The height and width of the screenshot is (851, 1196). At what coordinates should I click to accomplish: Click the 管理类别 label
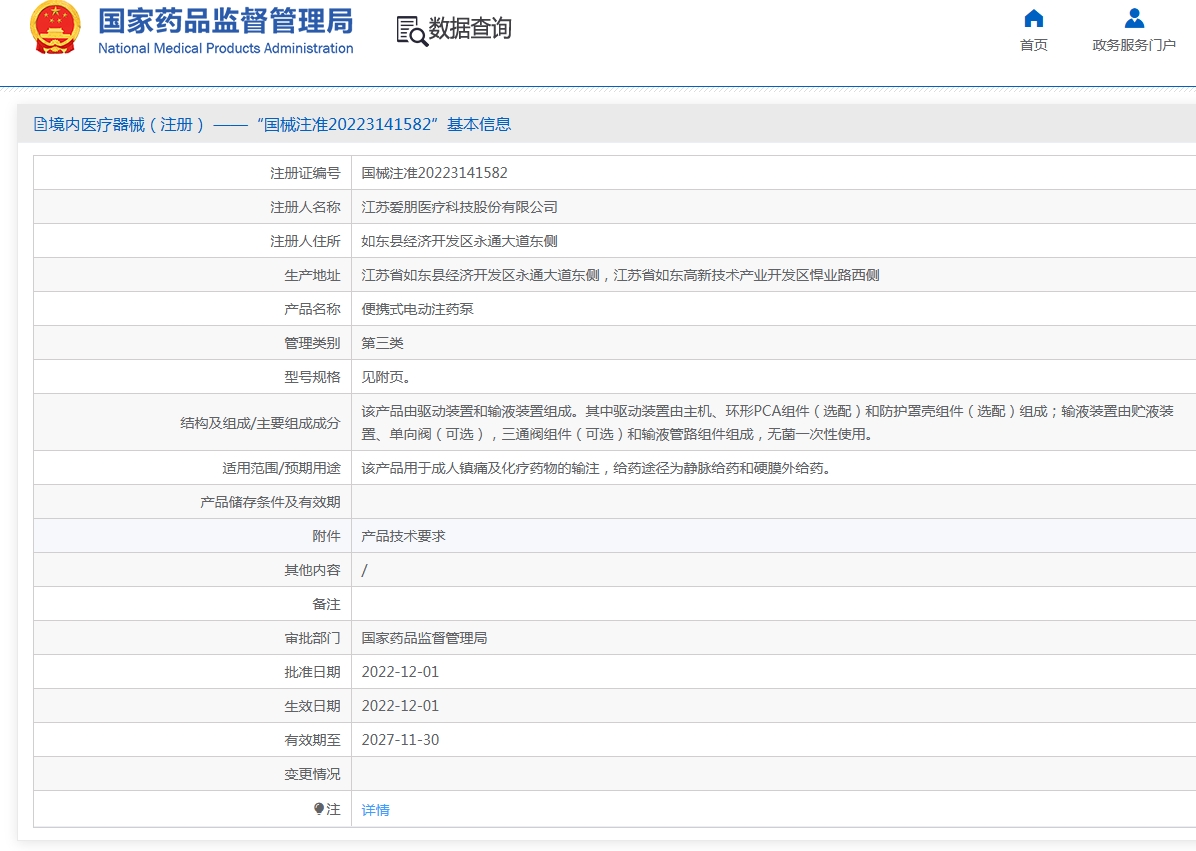(312, 343)
